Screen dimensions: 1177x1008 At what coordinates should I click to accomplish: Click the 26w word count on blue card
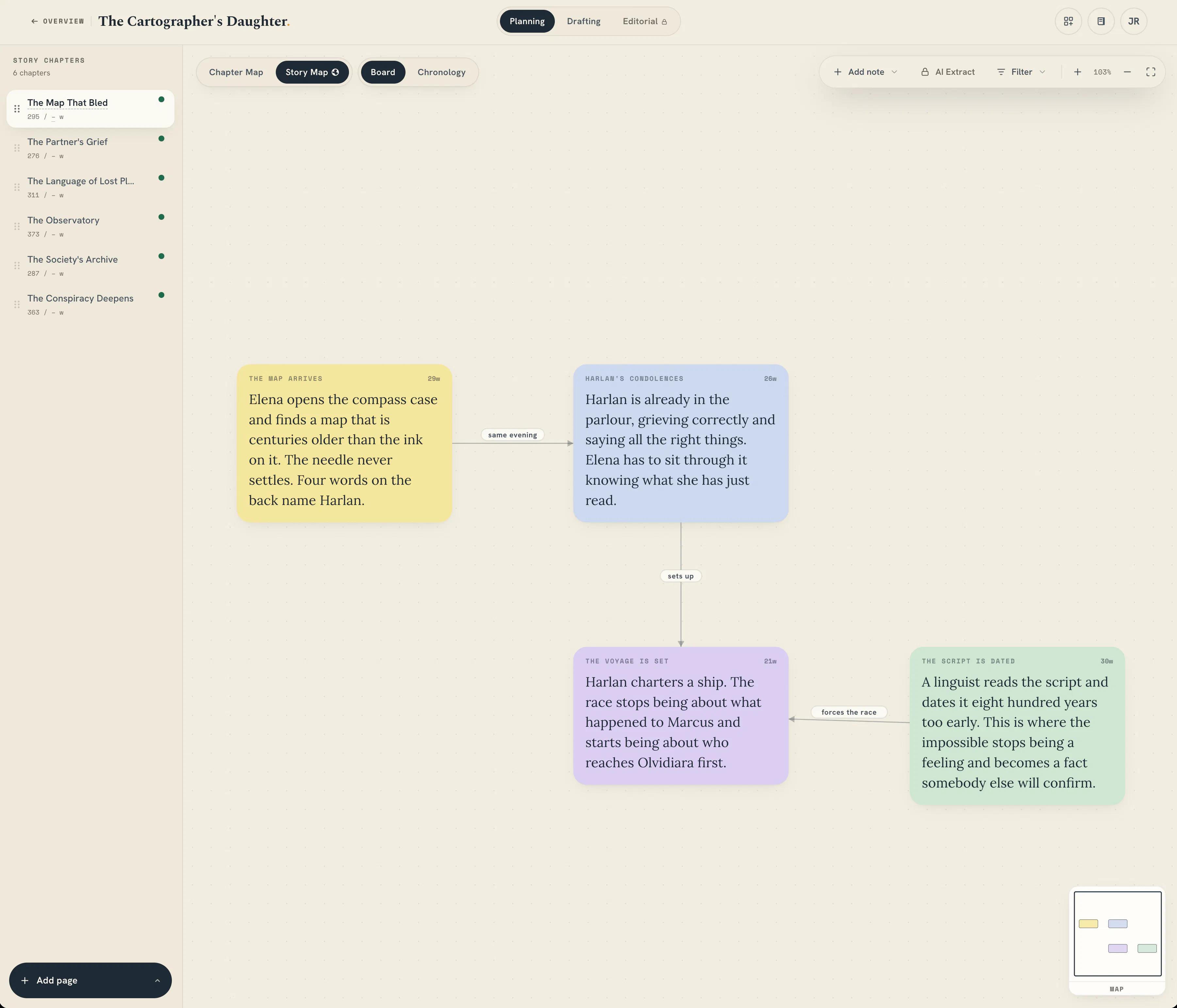770,379
